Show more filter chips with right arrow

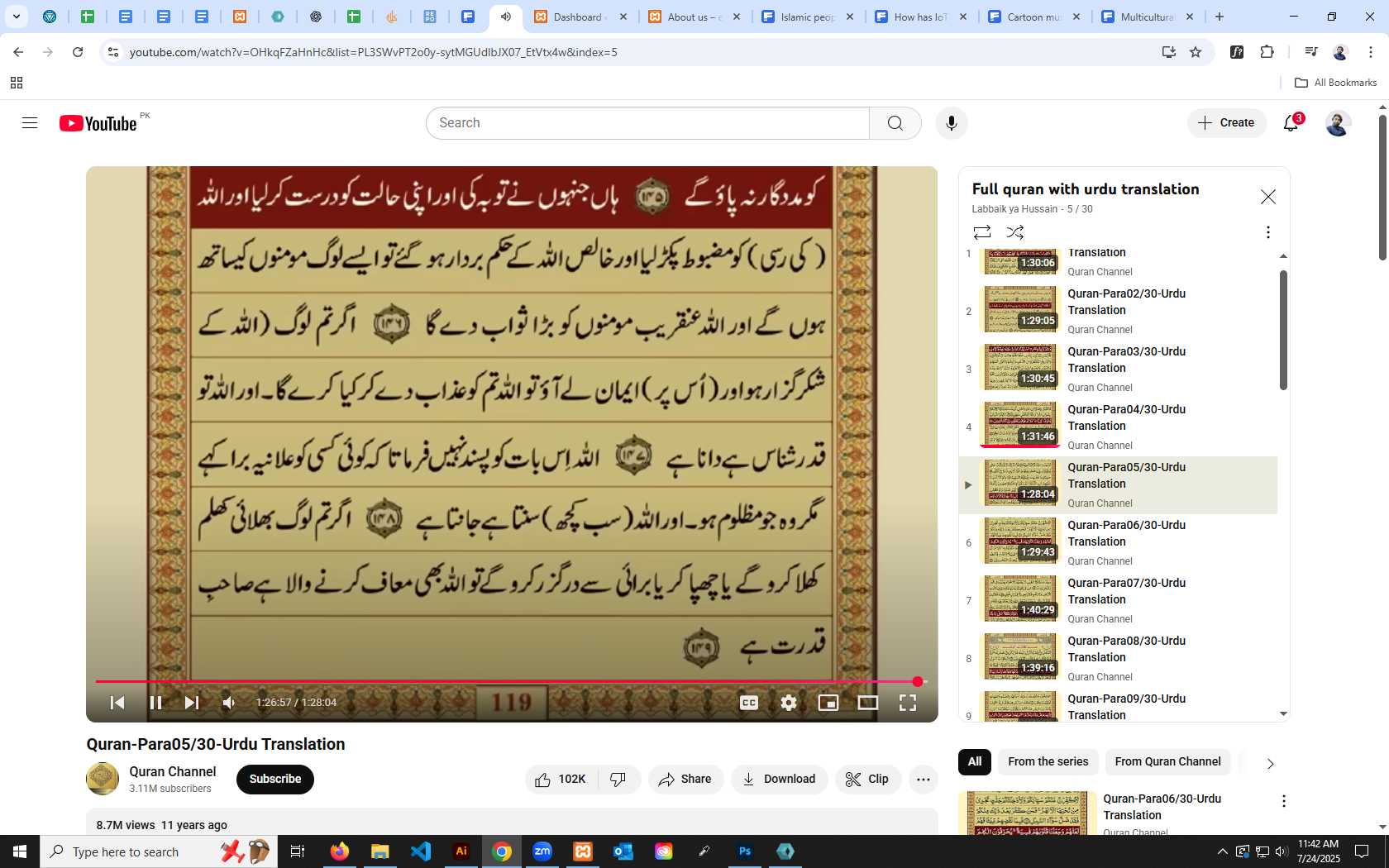tap(1270, 764)
